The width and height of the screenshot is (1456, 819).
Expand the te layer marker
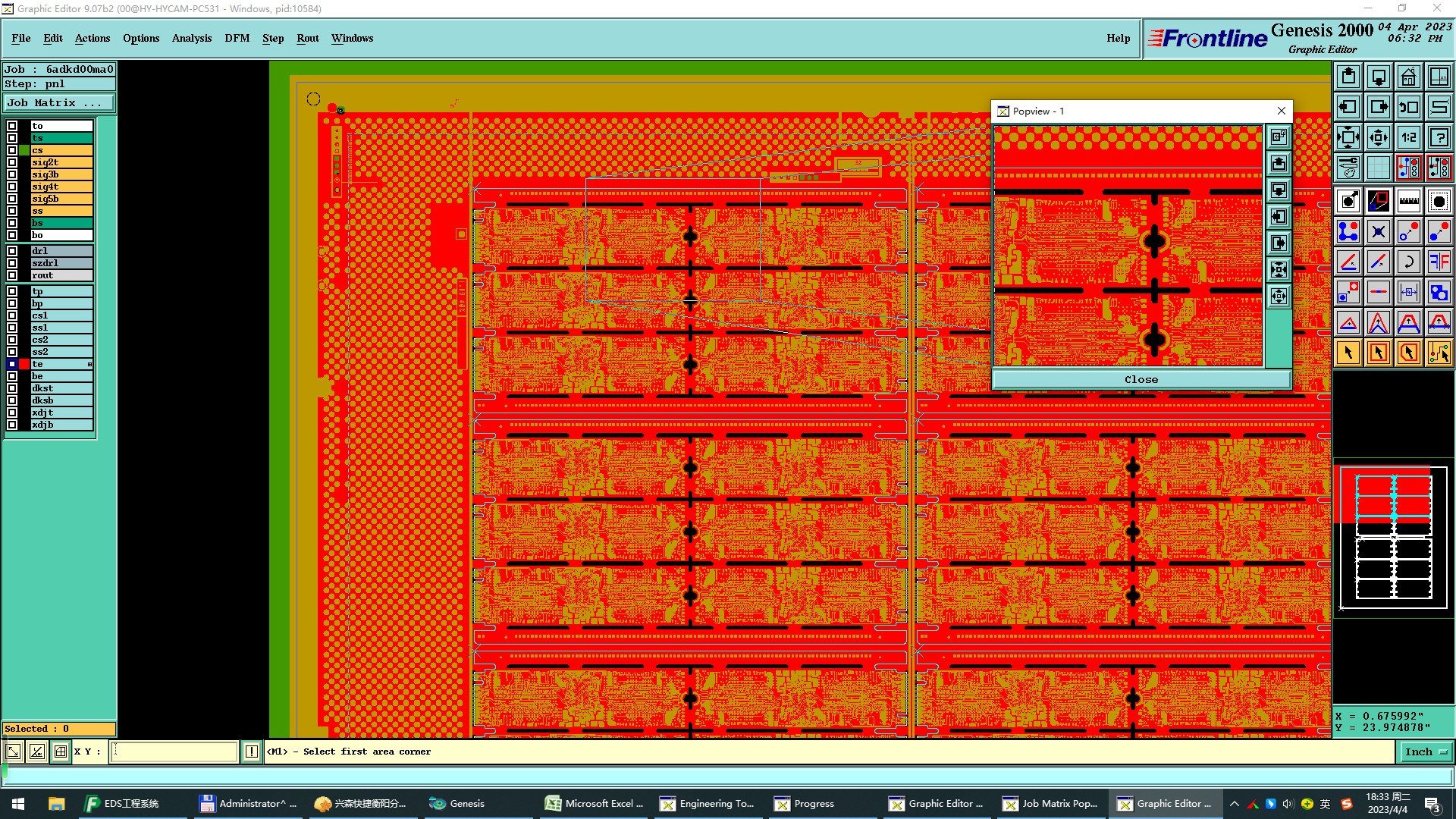point(89,365)
